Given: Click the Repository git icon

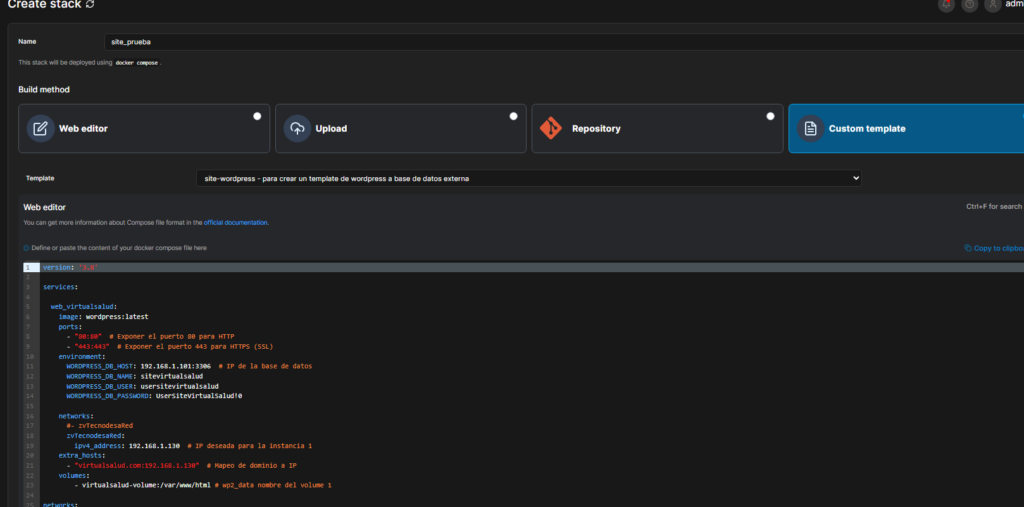Looking at the screenshot, I should click(552, 128).
